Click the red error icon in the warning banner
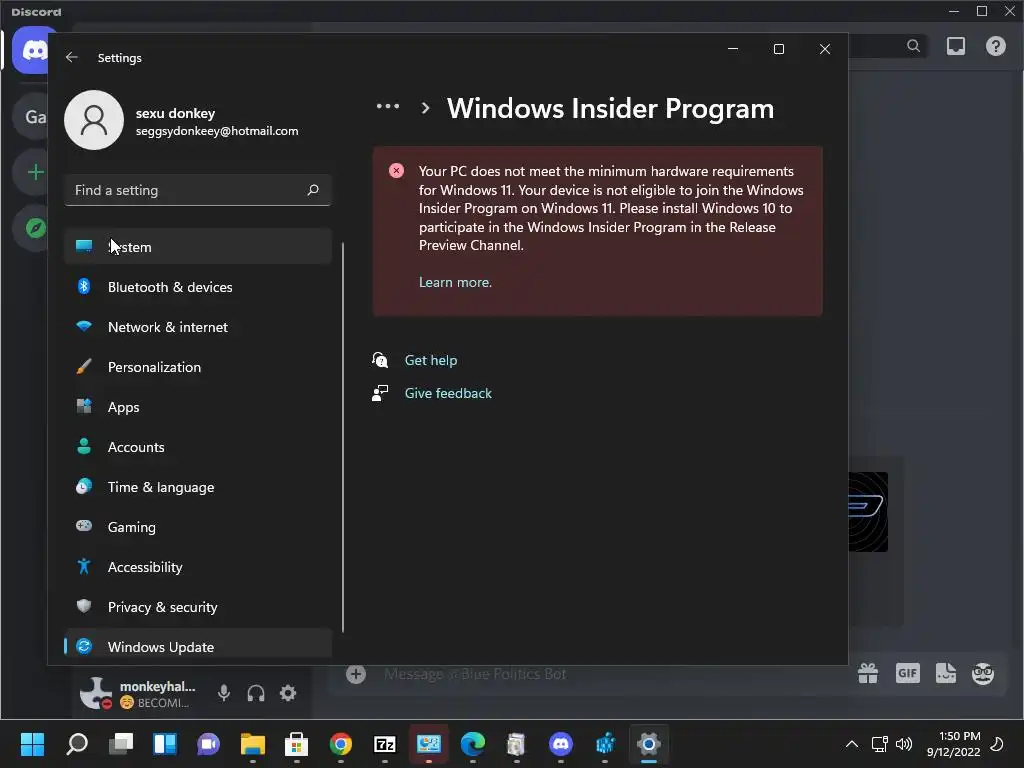The image size is (1024, 768). tap(396, 170)
